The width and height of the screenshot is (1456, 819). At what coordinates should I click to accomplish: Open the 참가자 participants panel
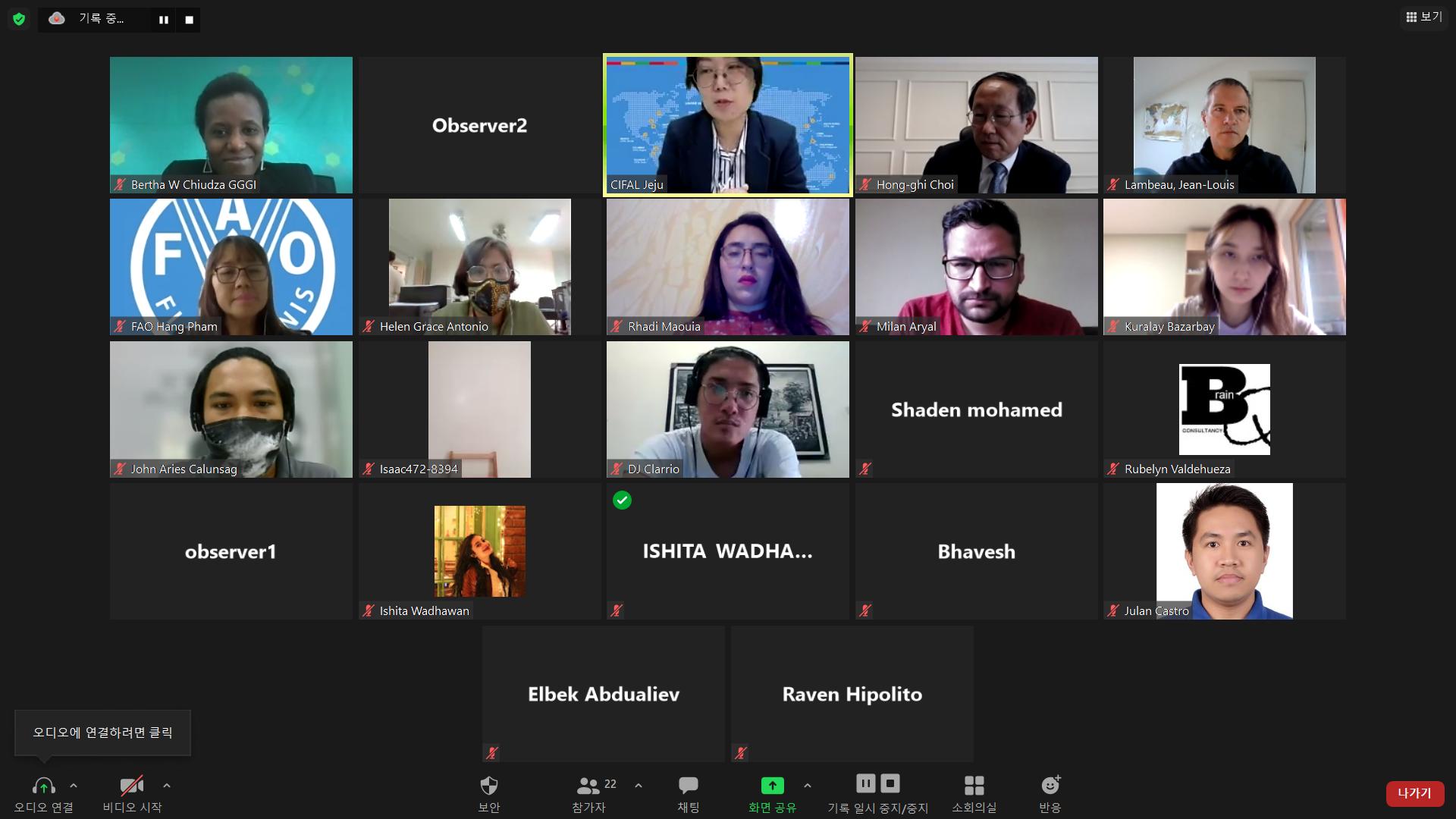click(589, 793)
